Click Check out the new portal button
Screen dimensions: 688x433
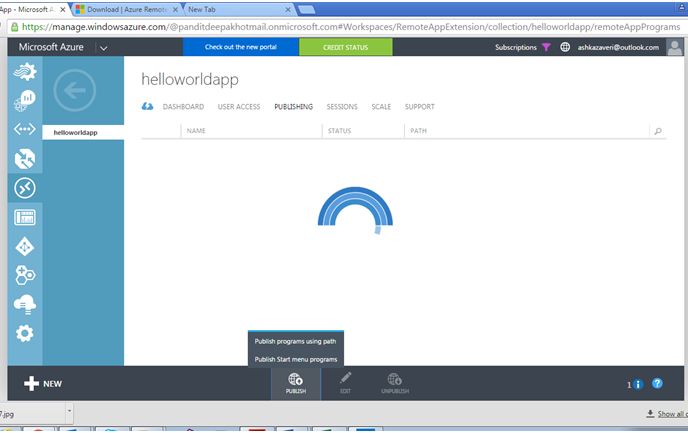tap(241, 47)
